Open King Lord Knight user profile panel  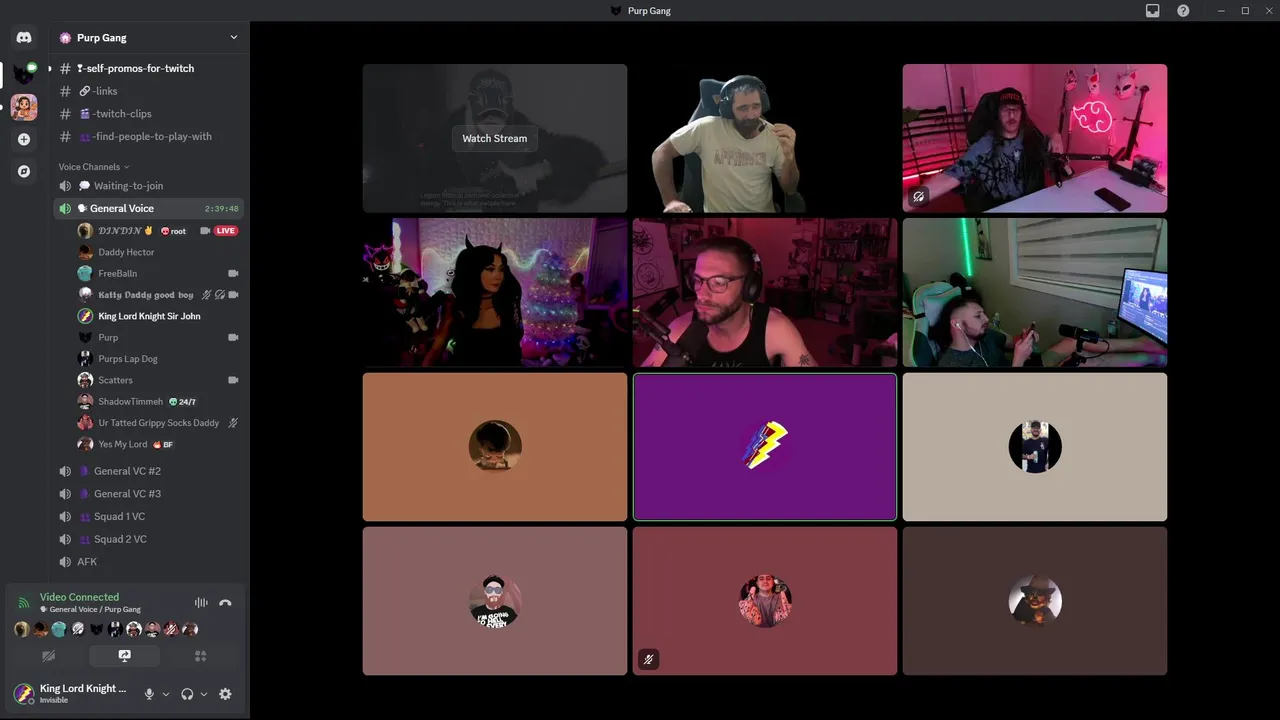[x=72, y=694]
